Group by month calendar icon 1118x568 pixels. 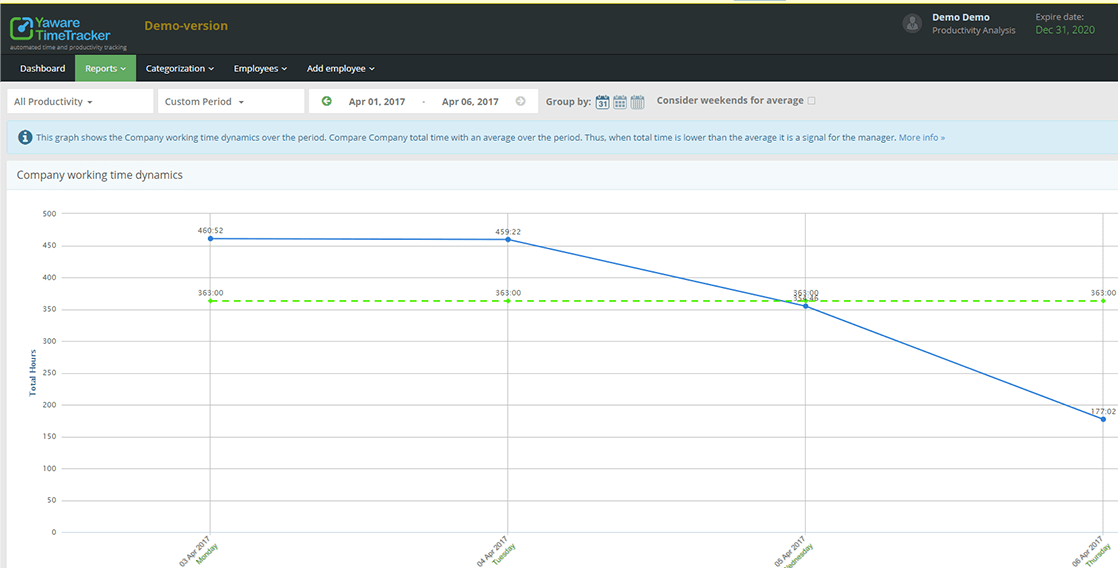pos(637,101)
